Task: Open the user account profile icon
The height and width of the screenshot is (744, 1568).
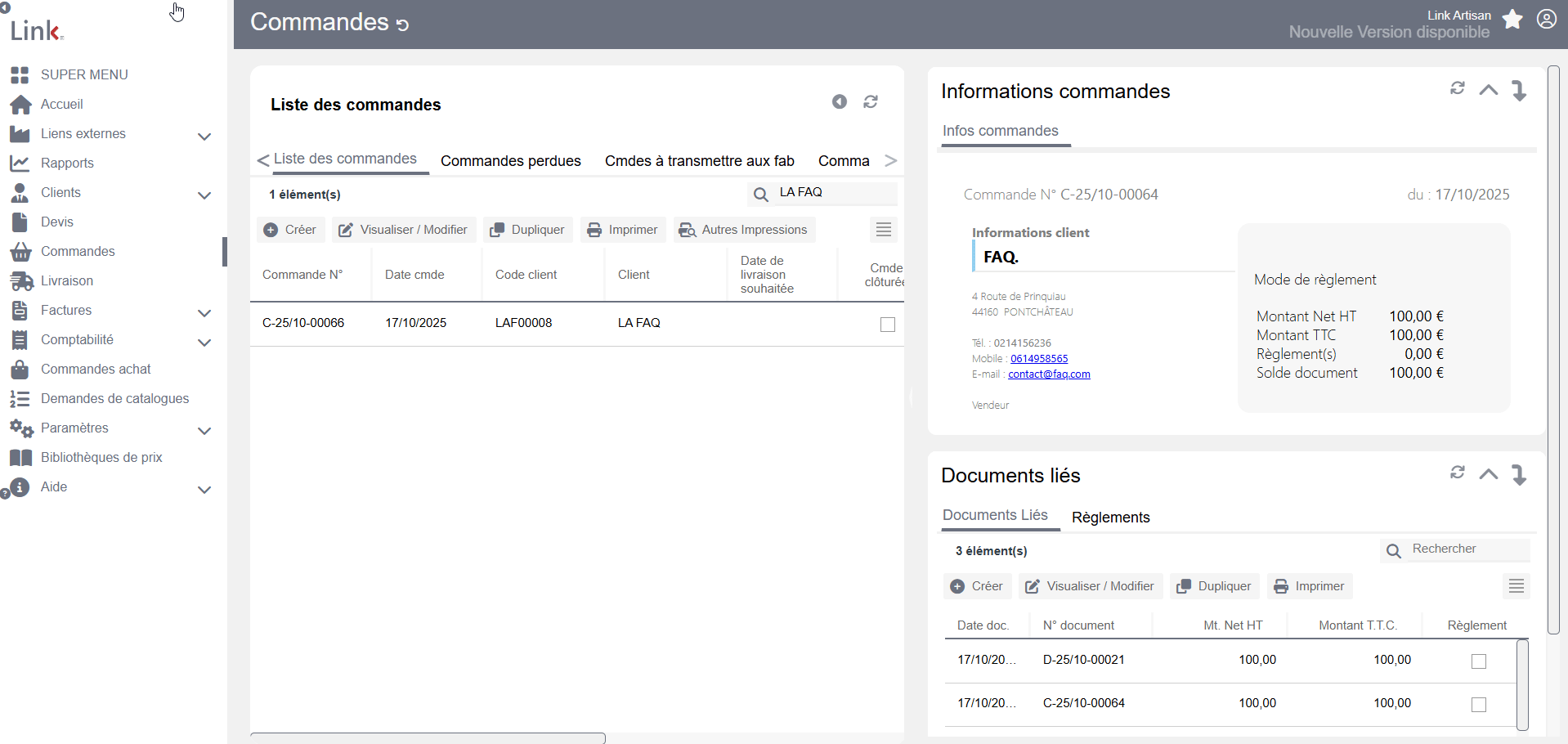Action: [x=1547, y=19]
